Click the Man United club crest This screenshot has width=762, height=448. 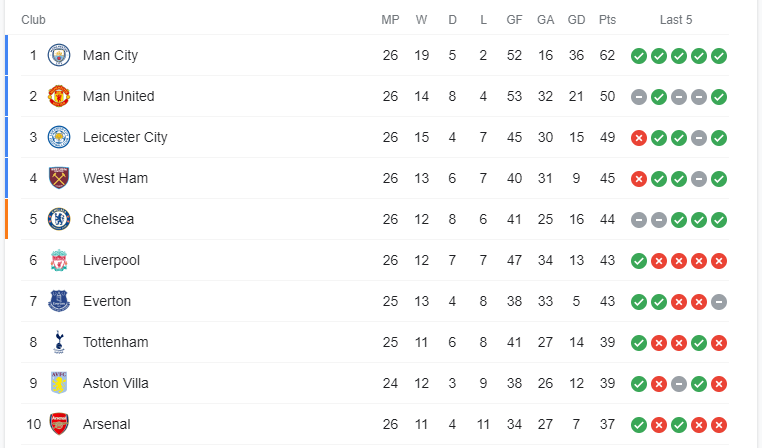point(59,96)
